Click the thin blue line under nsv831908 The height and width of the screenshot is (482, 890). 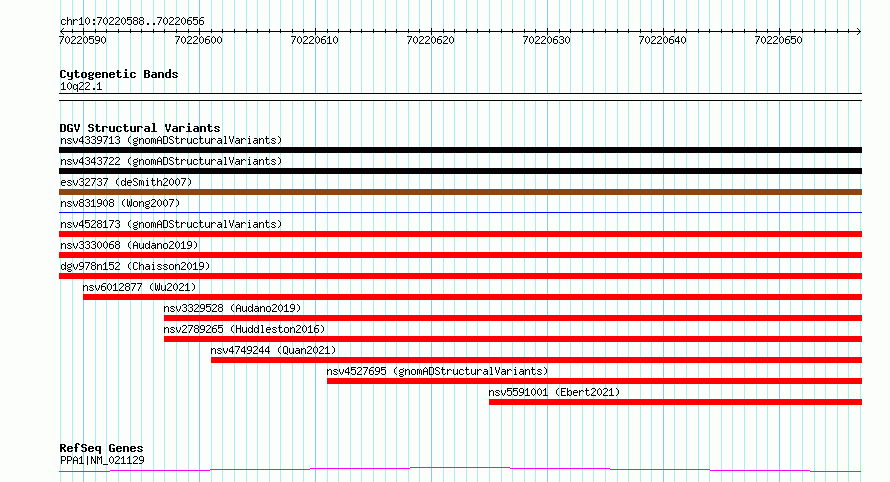tap(460, 213)
